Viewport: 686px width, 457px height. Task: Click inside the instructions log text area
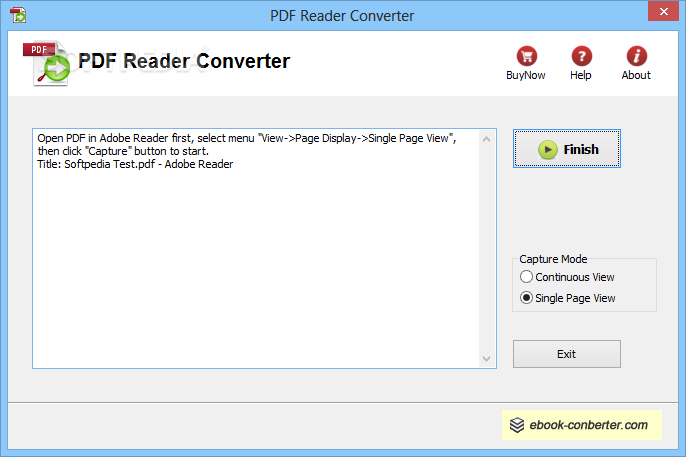click(x=264, y=248)
